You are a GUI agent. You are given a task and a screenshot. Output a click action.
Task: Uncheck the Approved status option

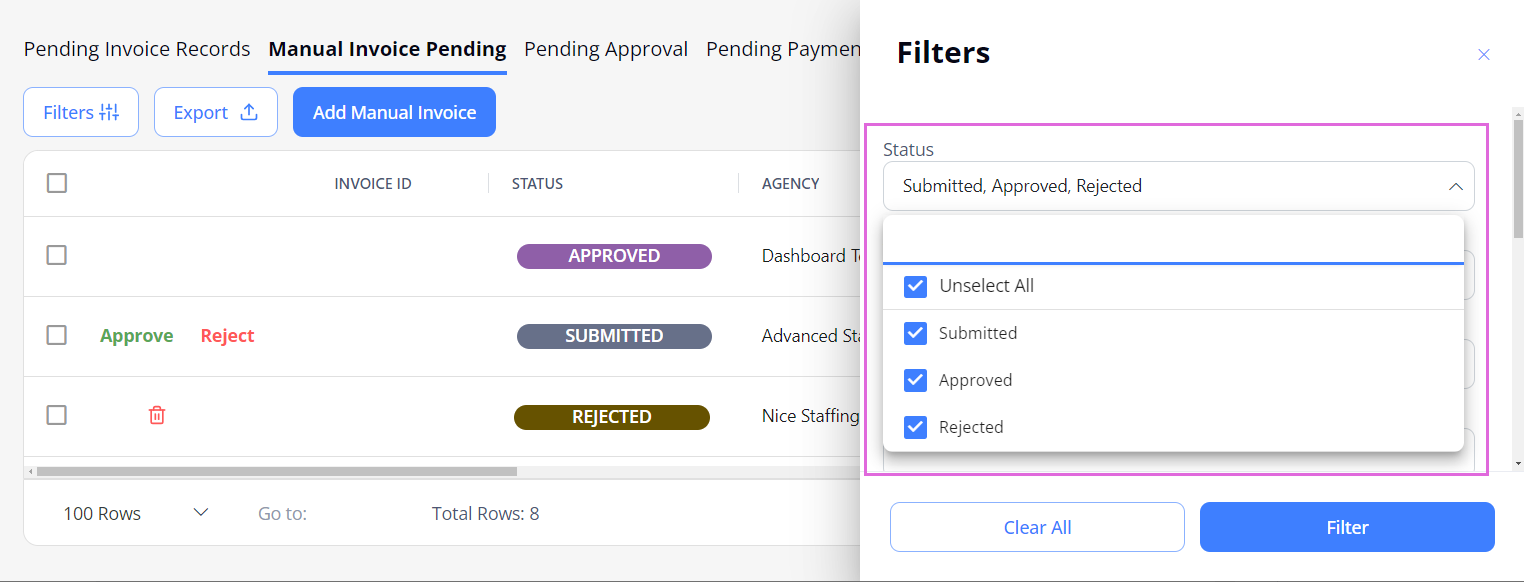[x=915, y=380]
